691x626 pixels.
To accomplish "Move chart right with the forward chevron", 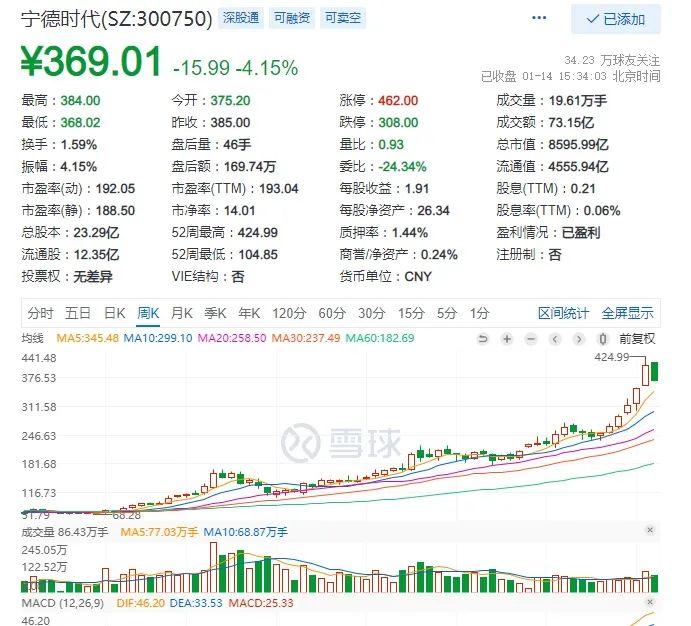I will (579, 339).
